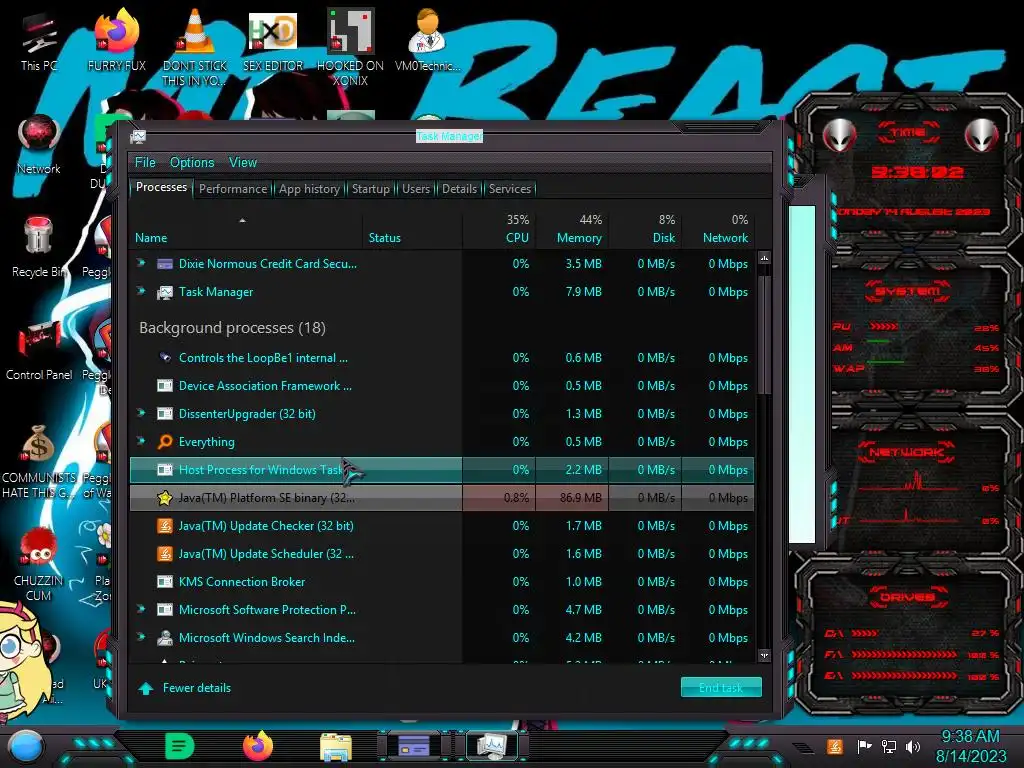Select the KMS Connection Broker process

[x=442, y=582]
